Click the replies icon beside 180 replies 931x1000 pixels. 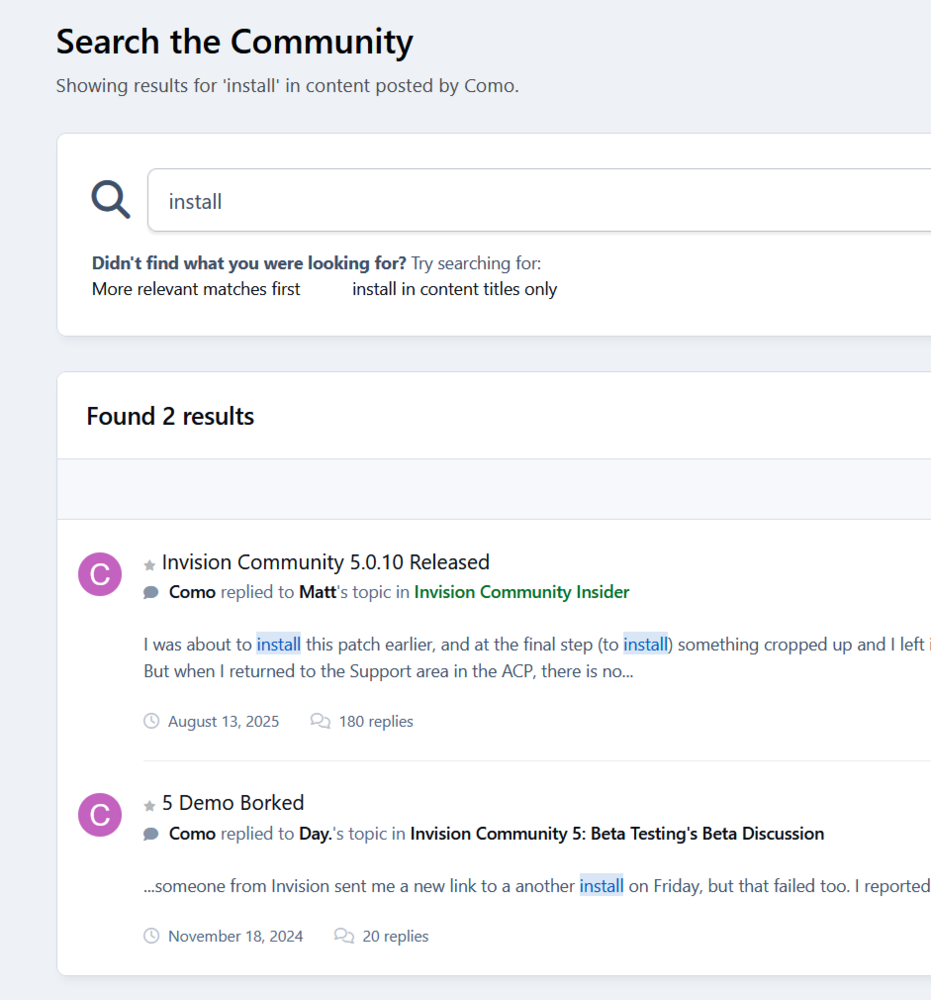tap(320, 721)
